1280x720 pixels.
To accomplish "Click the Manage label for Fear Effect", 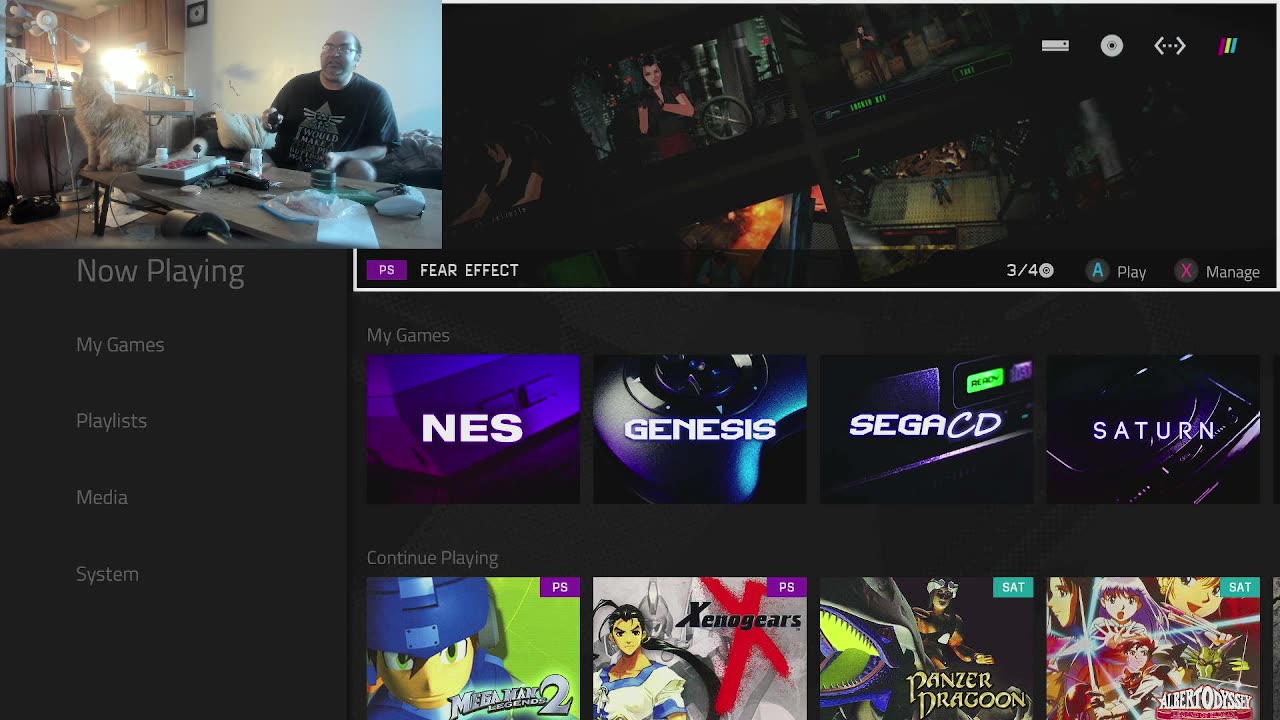I will 1232,272.
